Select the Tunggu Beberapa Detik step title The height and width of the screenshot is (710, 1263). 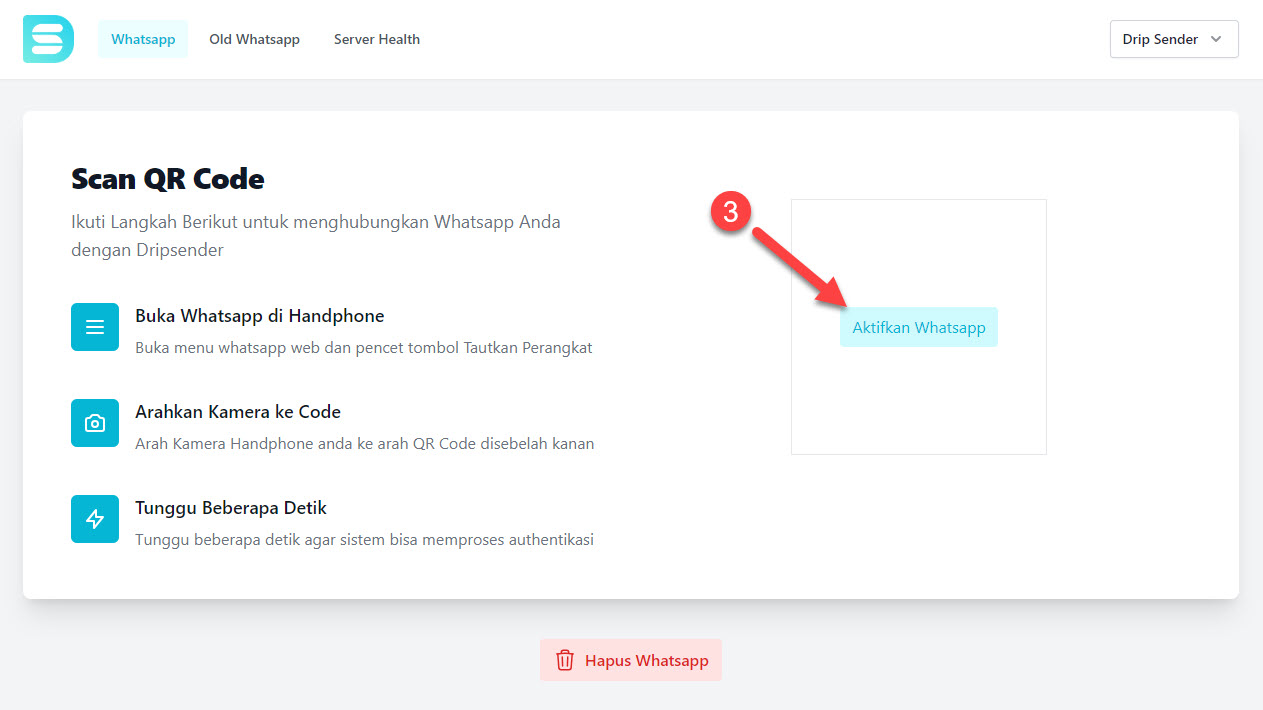click(x=231, y=508)
